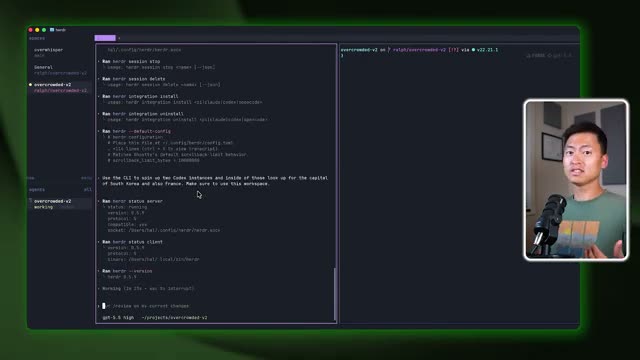
Task: Add a new tab with the plus button
Action: click(119, 38)
